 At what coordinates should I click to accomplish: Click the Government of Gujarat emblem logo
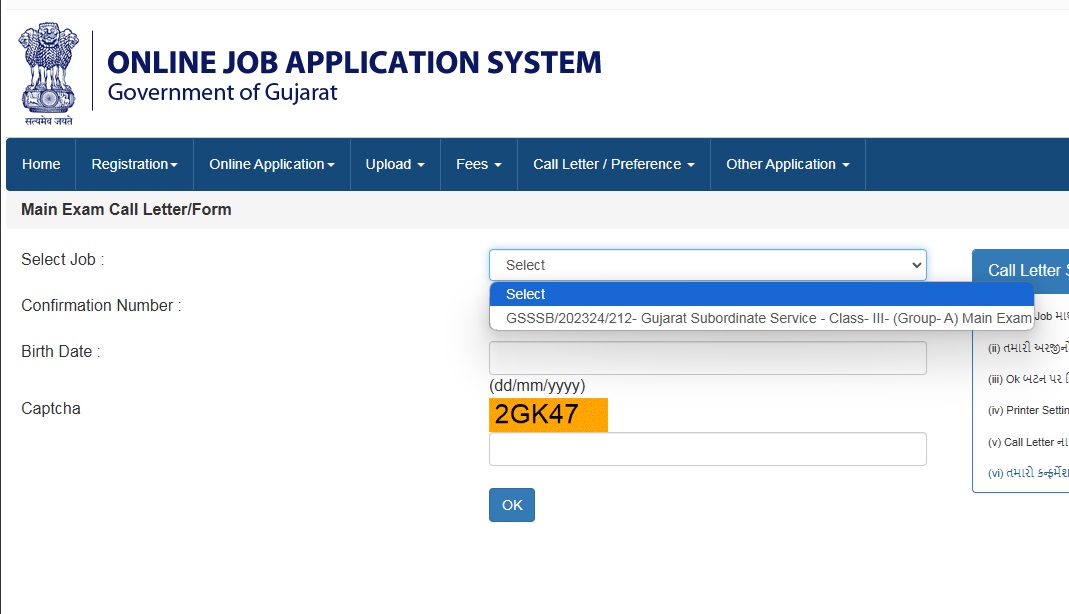48,74
